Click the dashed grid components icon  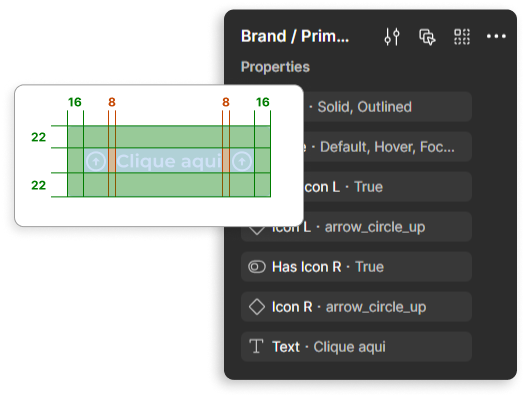[462, 37]
